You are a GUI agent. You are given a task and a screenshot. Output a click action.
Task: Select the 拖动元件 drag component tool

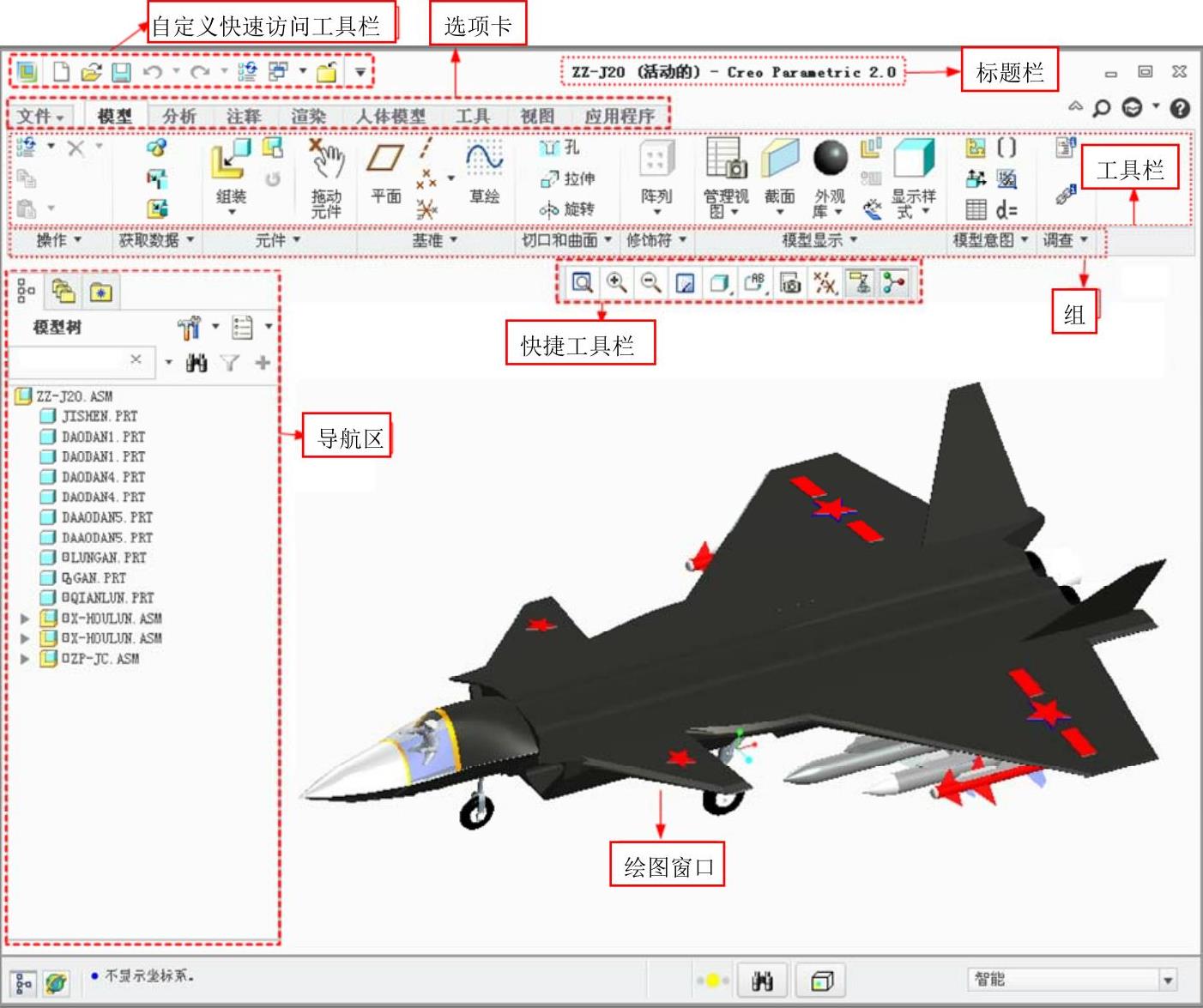pyautogui.click(x=326, y=177)
